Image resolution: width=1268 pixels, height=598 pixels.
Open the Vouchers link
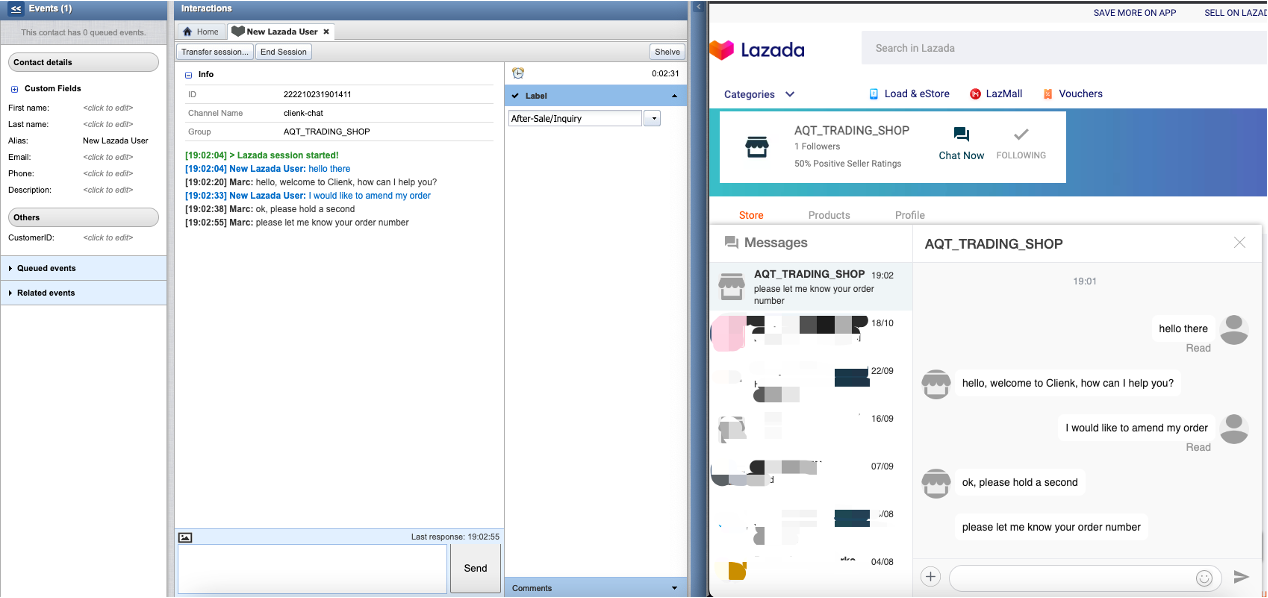click(x=1072, y=94)
